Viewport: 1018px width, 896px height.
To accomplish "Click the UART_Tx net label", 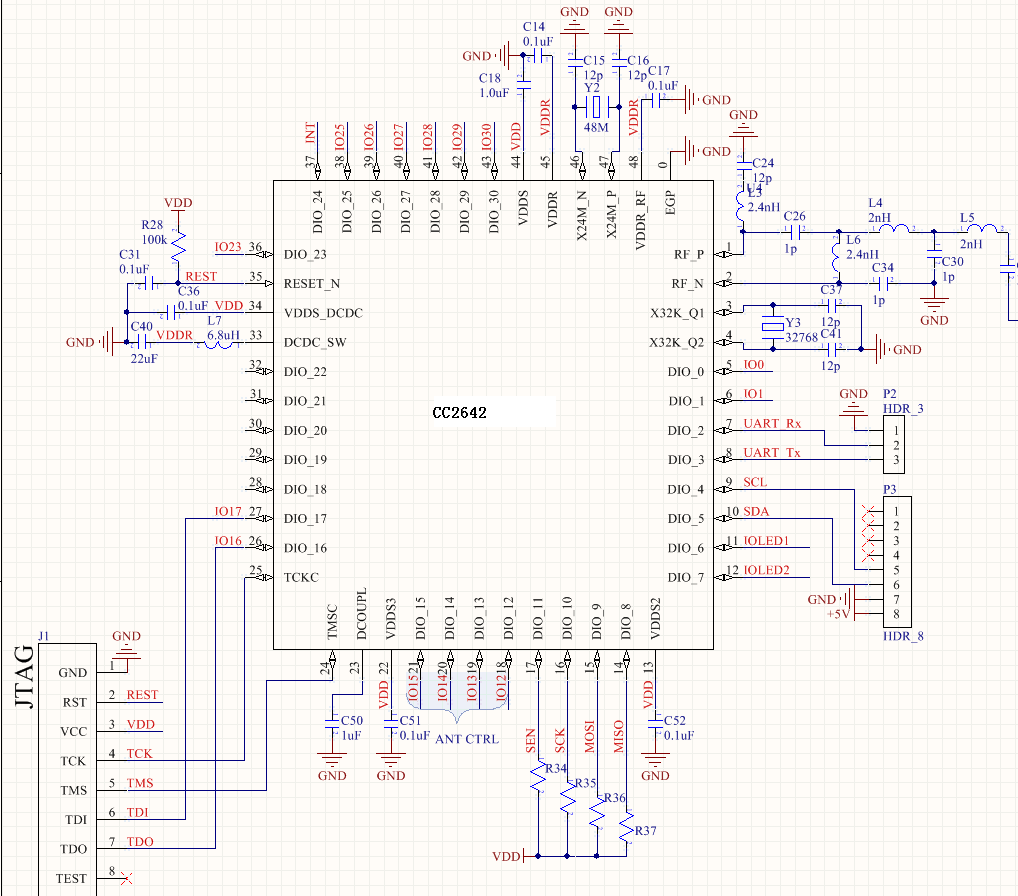I will (x=771, y=453).
